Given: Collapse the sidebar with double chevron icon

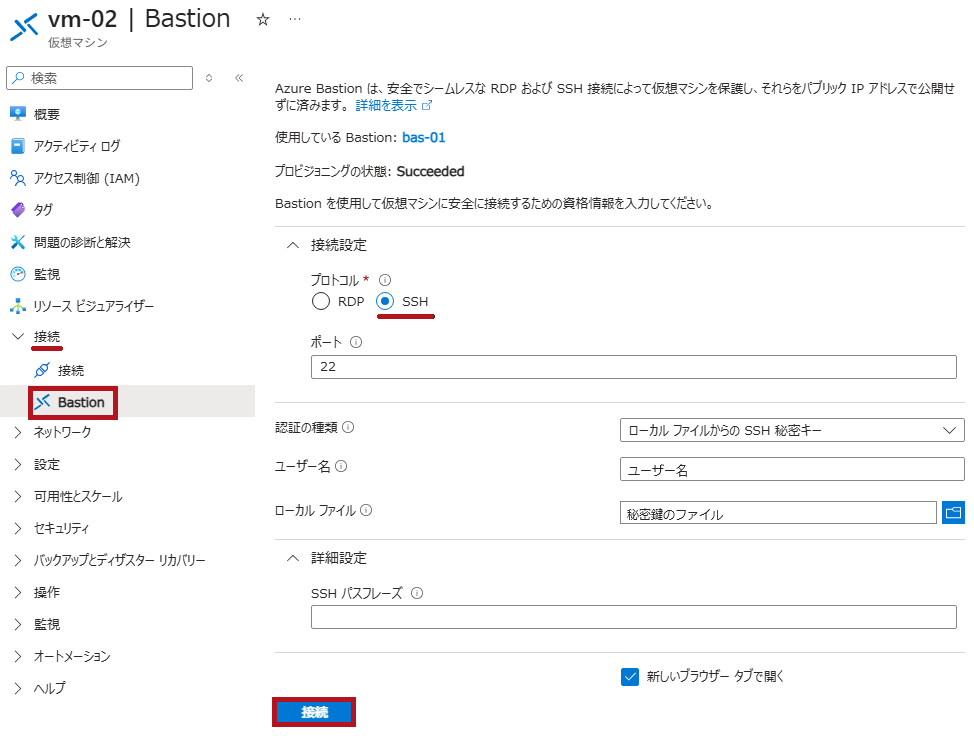Looking at the screenshot, I should tap(239, 78).
